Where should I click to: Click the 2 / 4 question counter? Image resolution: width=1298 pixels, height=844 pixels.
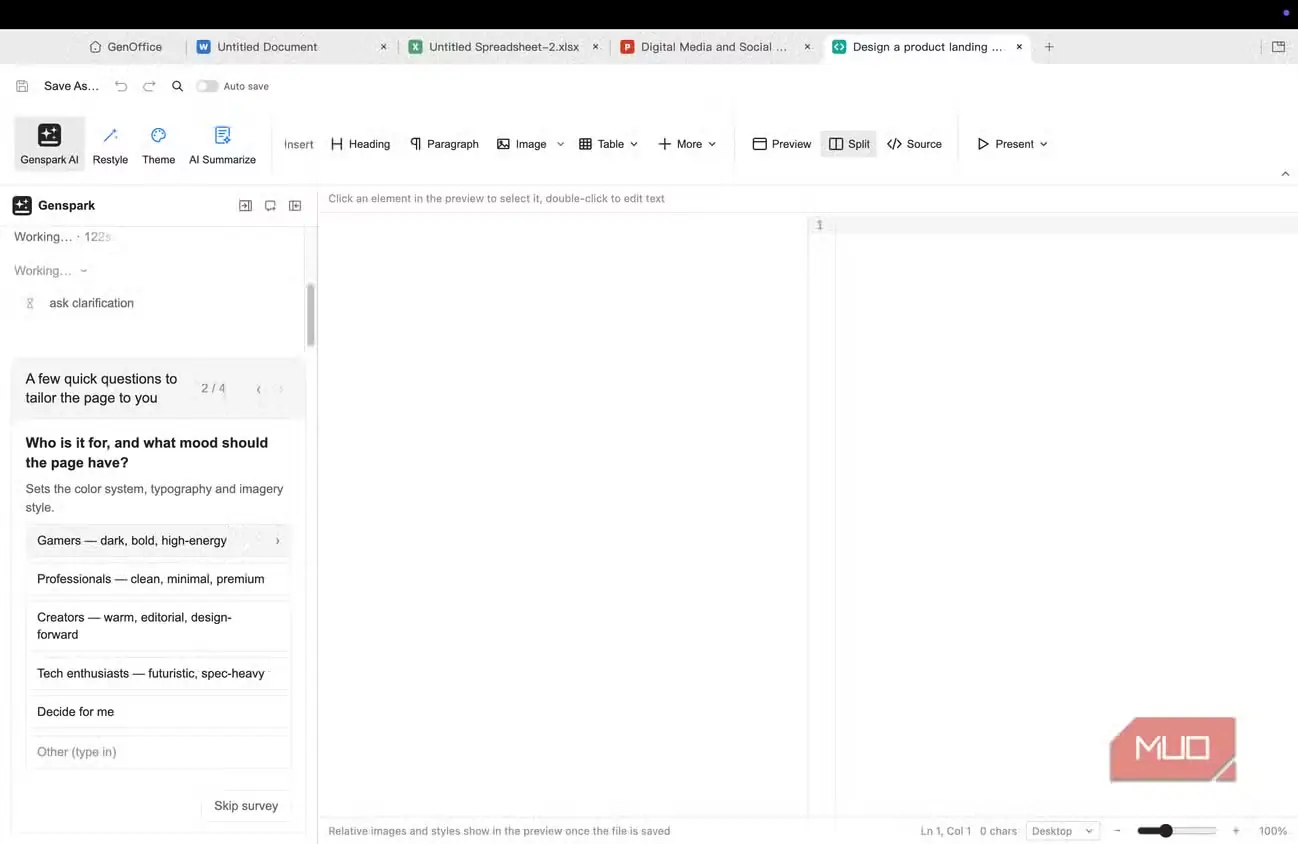tap(213, 389)
